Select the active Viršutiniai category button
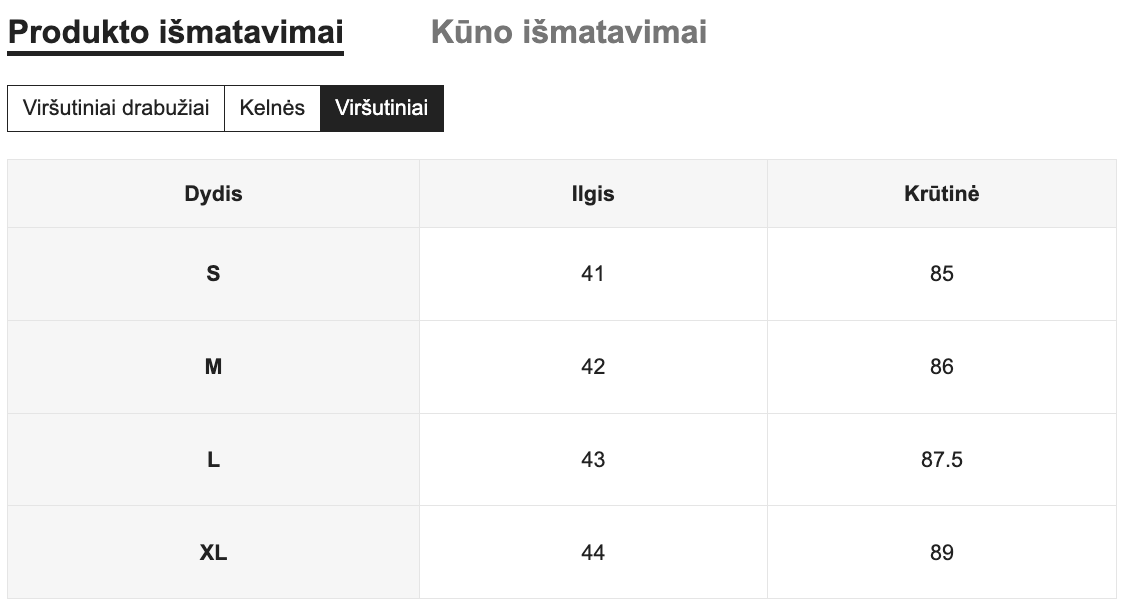Image resolution: width=1122 pixels, height=604 pixels. (381, 108)
